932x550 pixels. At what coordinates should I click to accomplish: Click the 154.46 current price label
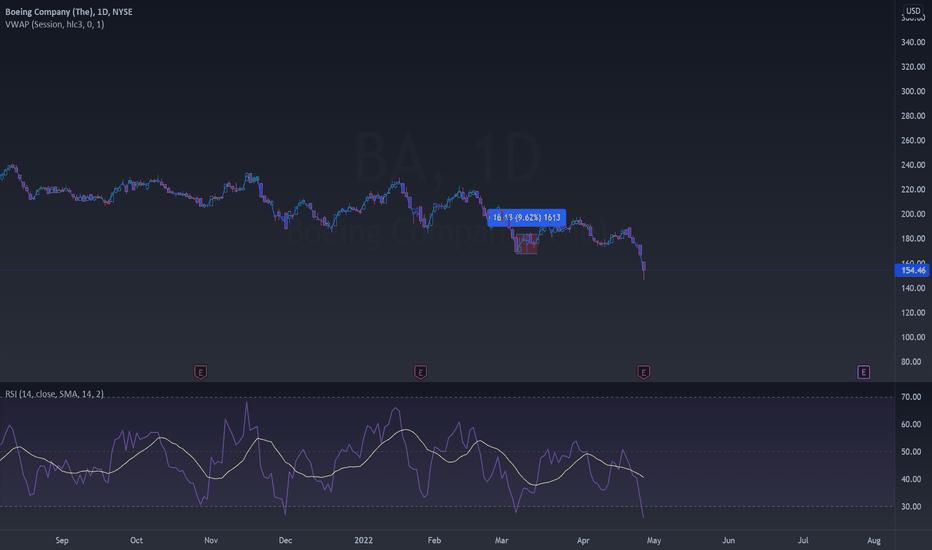click(913, 271)
